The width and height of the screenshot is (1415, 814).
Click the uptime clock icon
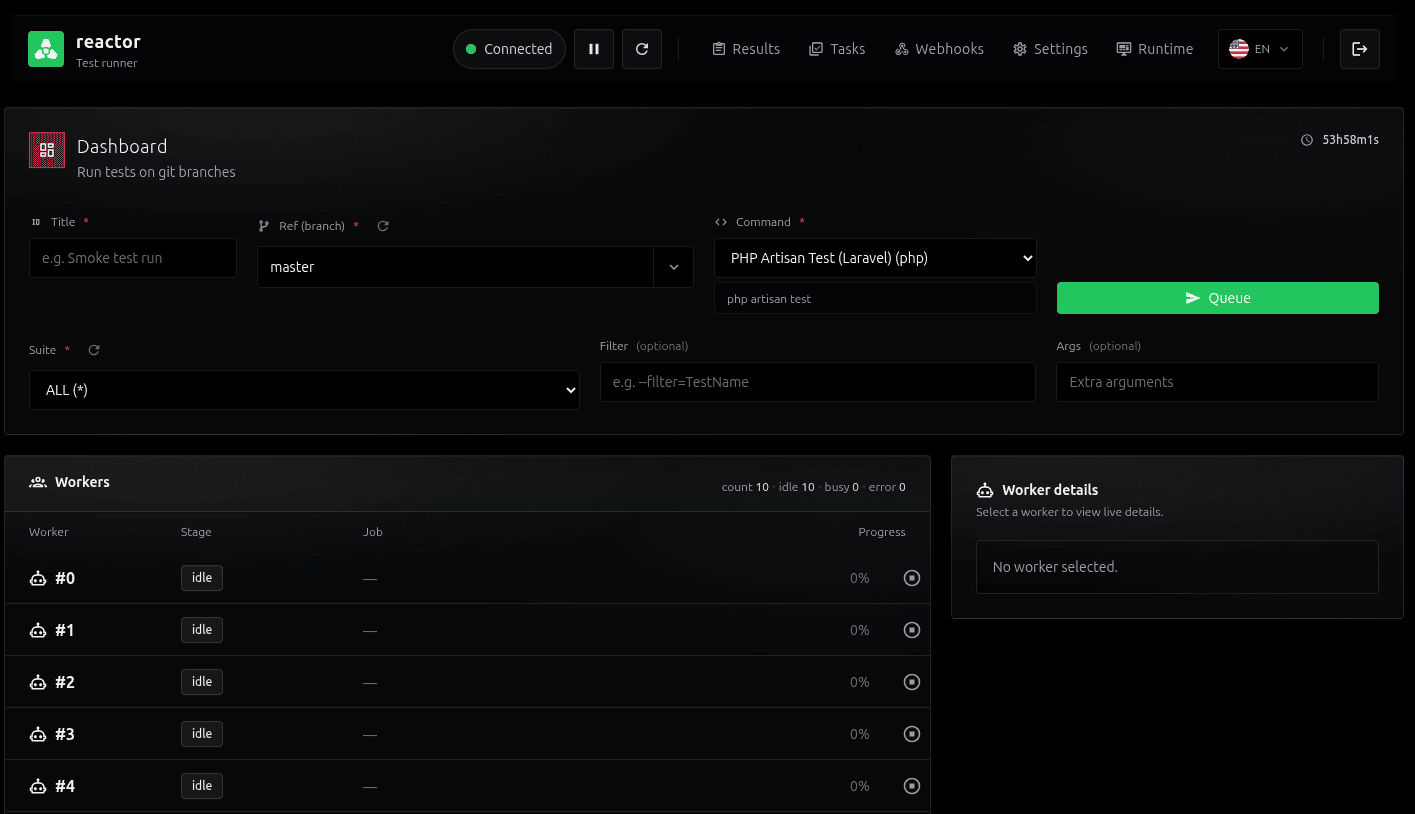[x=1307, y=140]
